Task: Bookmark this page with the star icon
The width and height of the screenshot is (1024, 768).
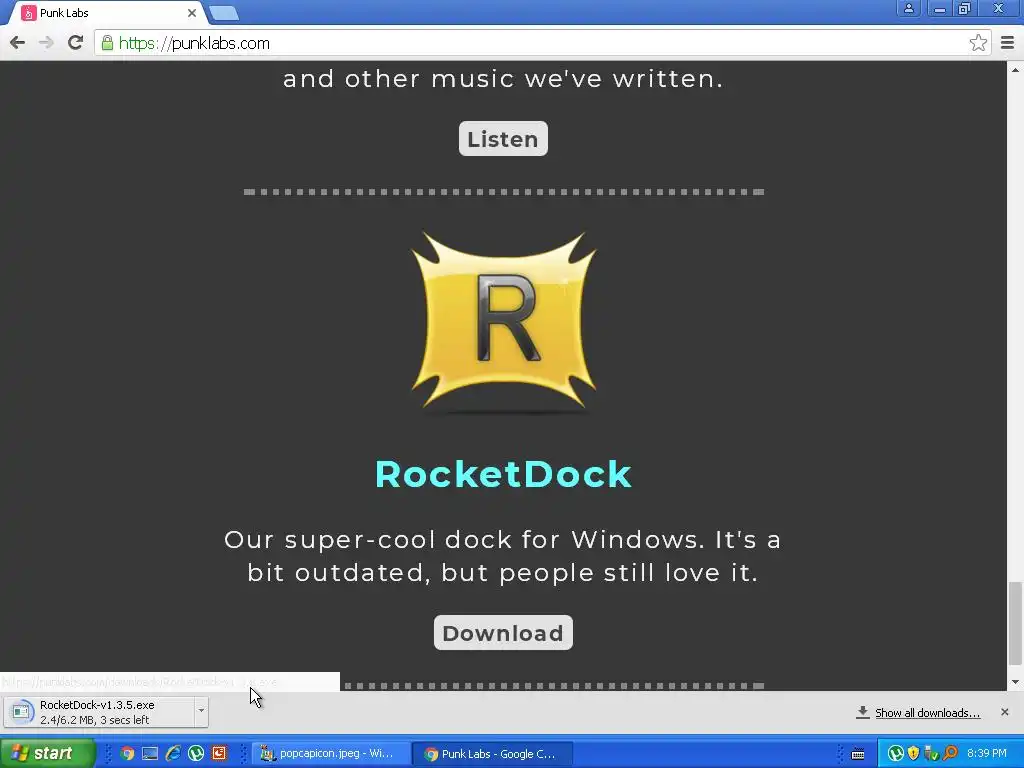Action: point(978,43)
